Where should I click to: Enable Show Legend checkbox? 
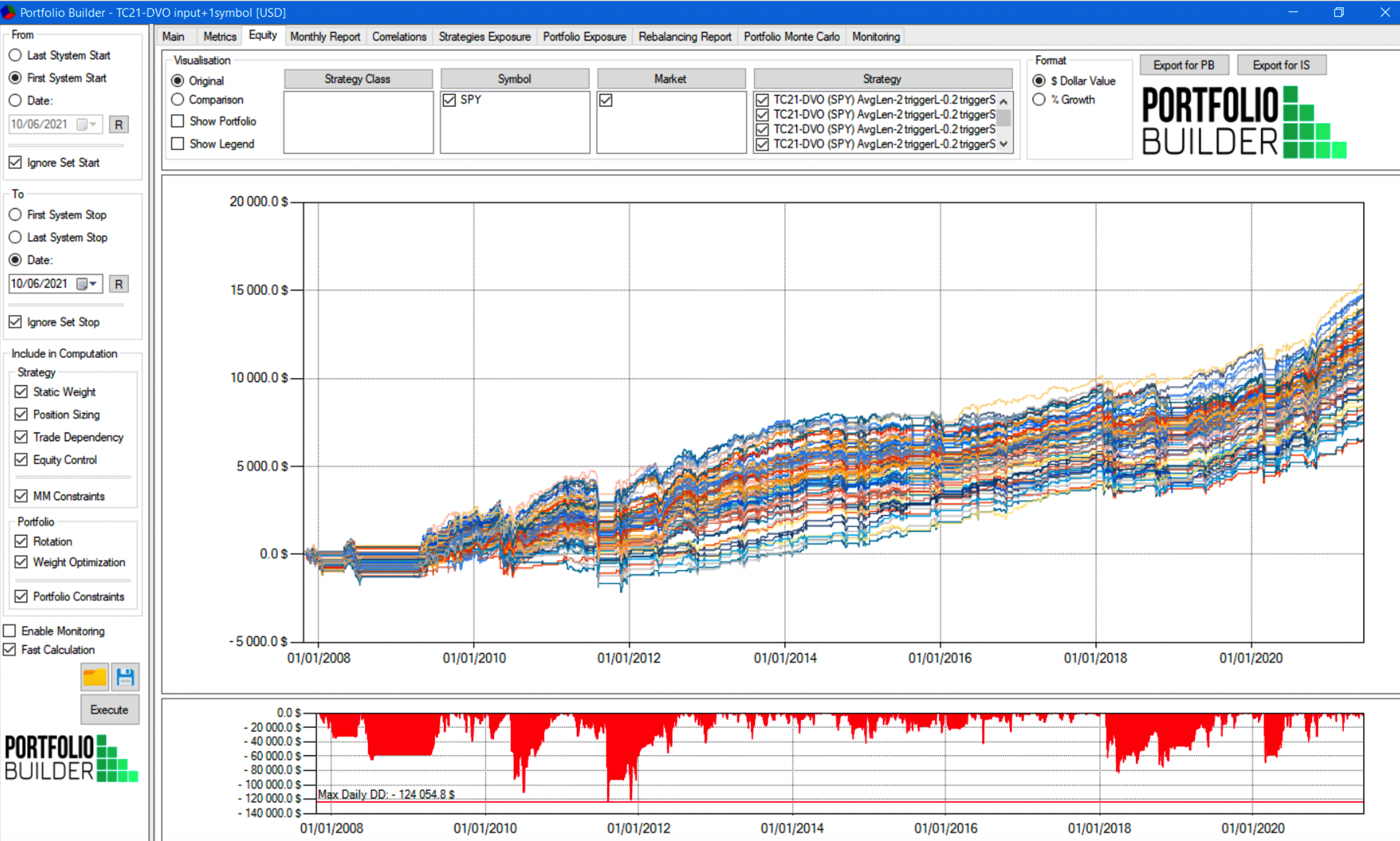pos(176,144)
